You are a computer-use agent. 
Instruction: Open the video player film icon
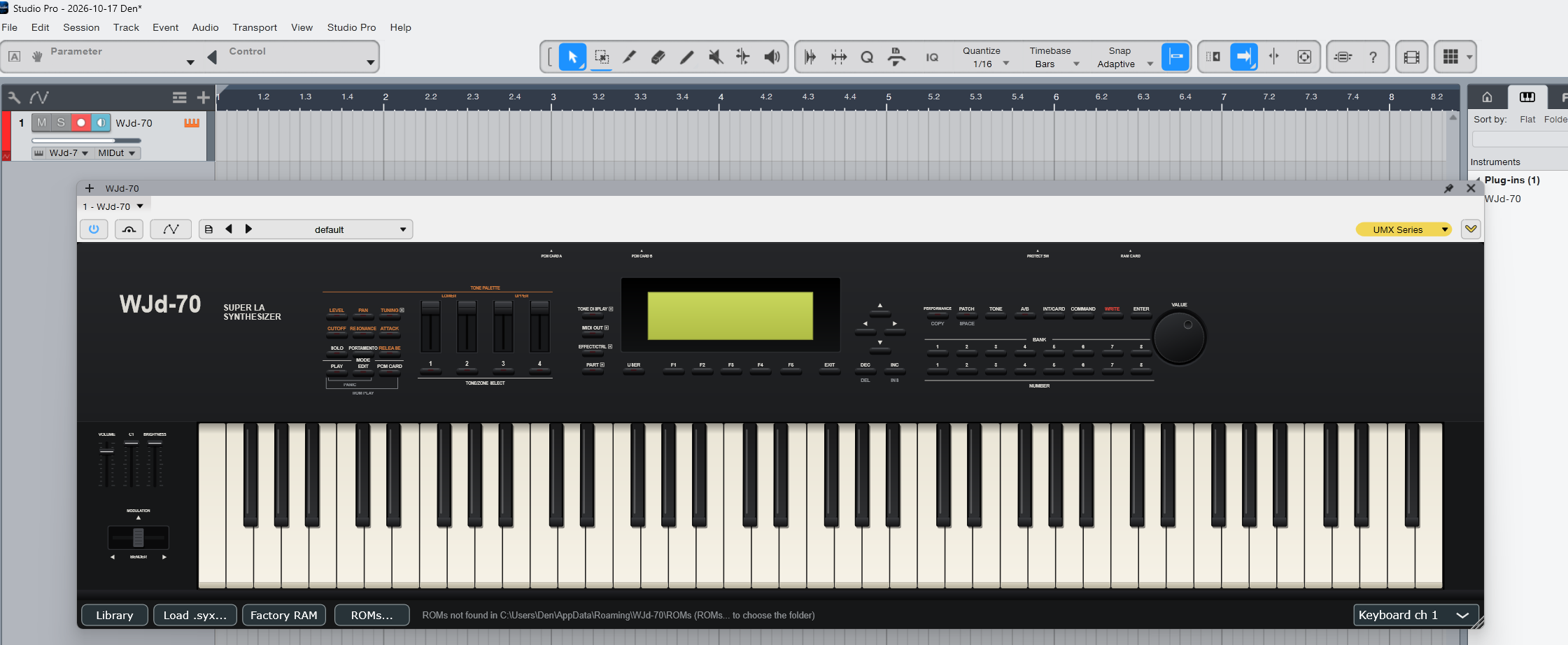1412,57
